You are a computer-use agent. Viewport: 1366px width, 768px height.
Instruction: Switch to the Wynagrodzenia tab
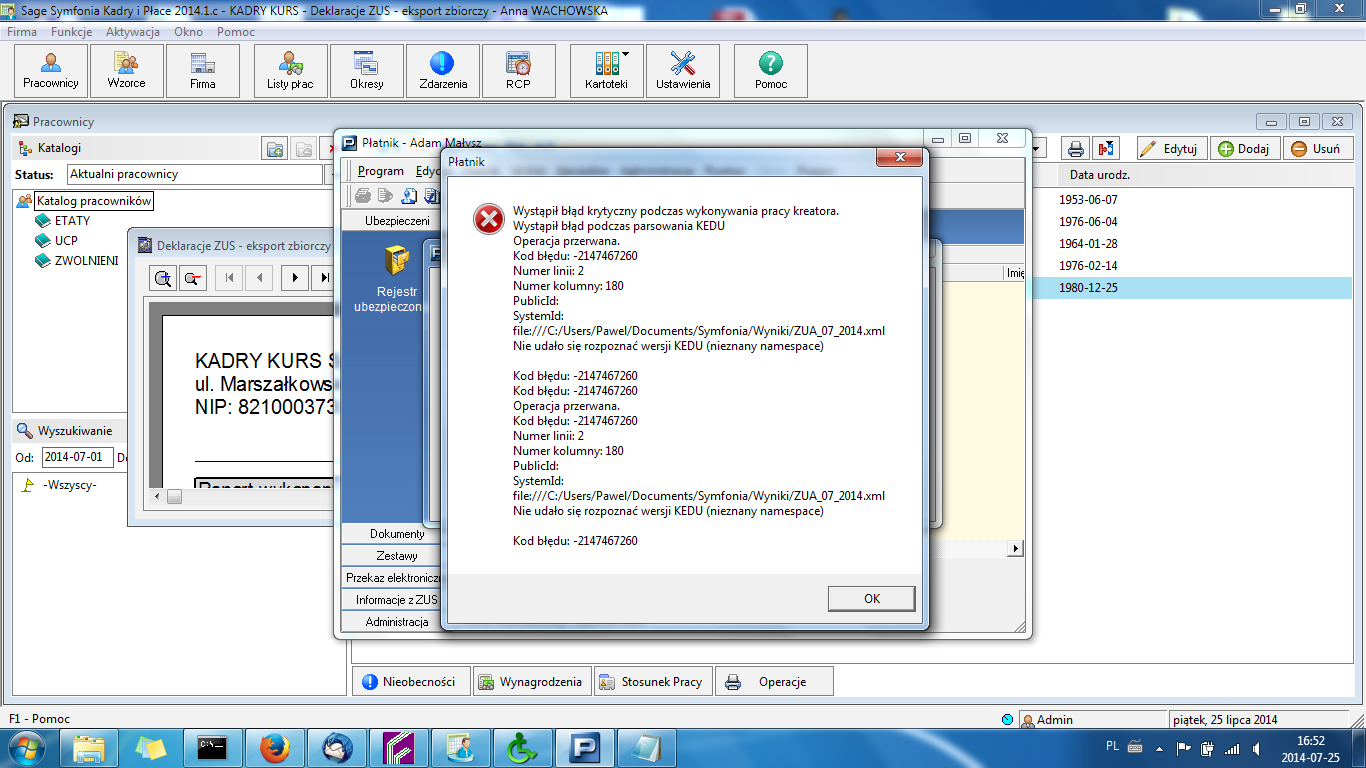tap(530, 682)
